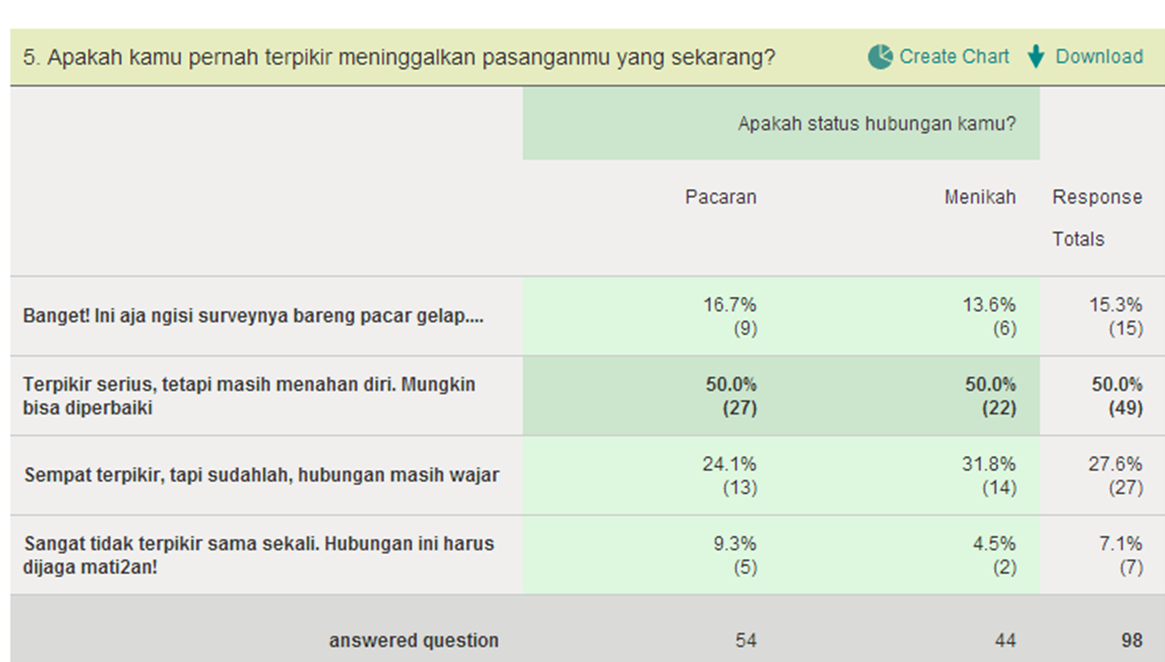Screen dimensions: 1165x662
Task: Select the Pacaran column header
Action: tap(720, 197)
